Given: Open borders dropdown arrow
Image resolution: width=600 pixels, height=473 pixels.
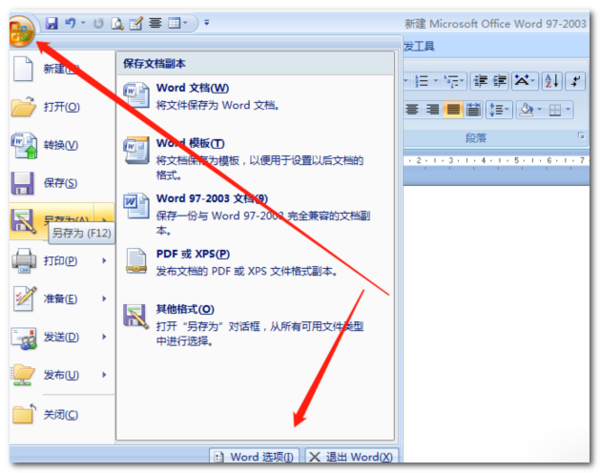Looking at the screenshot, I should [568, 110].
